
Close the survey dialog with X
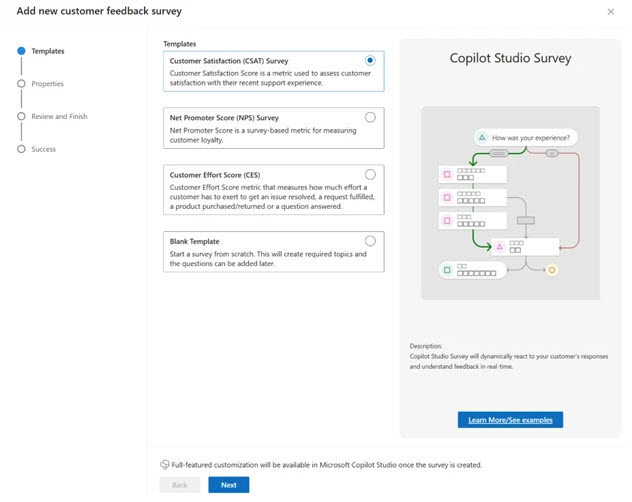[611, 11]
